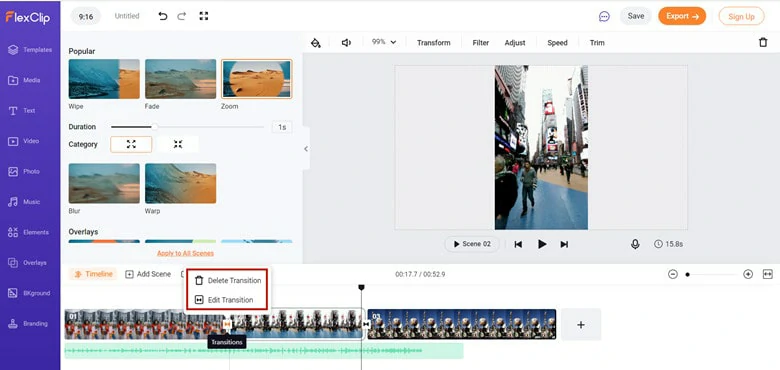The height and width of the screenshot is (370, 780).
Task: Click the Scene 02 play button
Action: coord(472,244)
